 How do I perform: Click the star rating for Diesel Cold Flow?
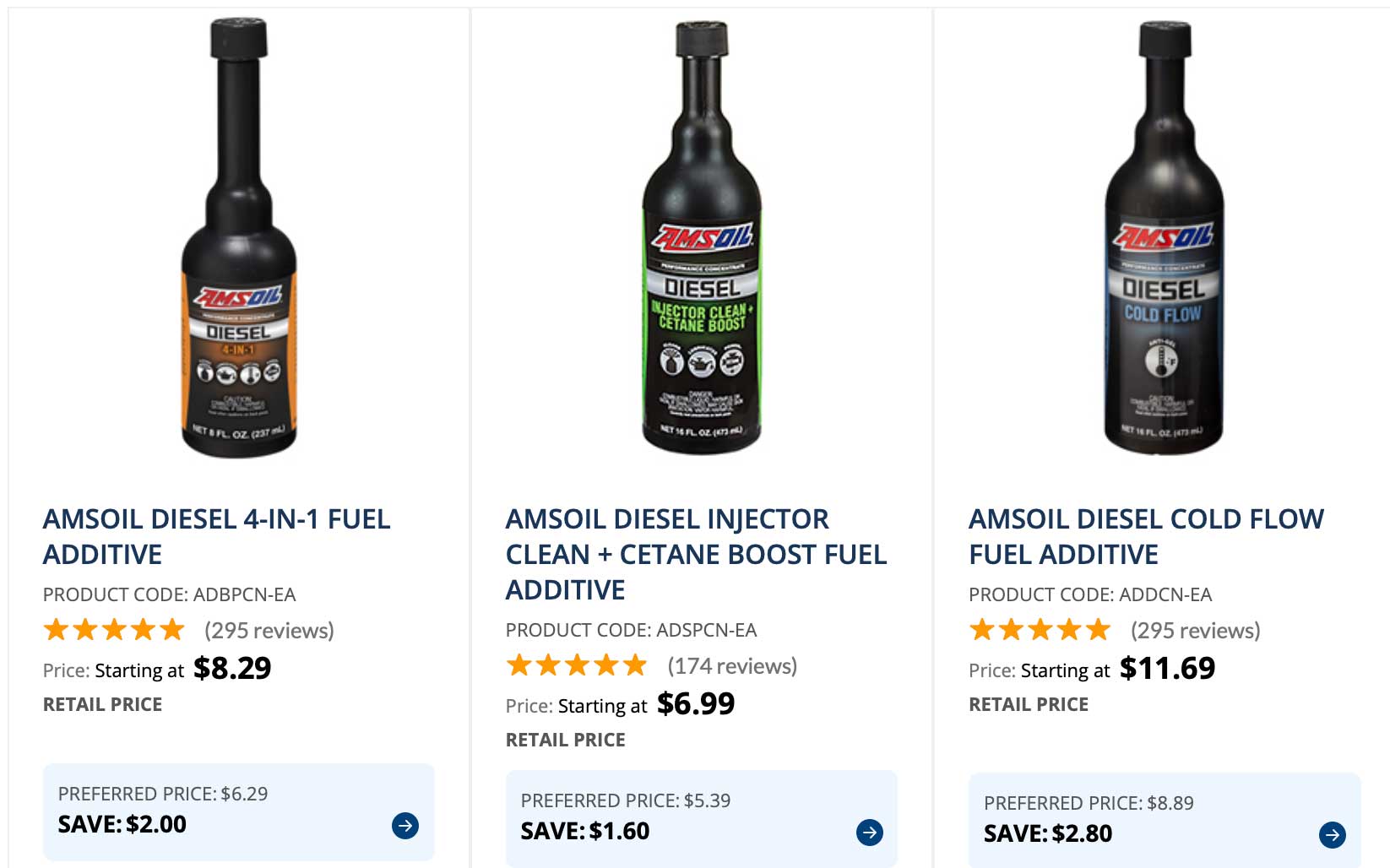[x=1042, y=629]
